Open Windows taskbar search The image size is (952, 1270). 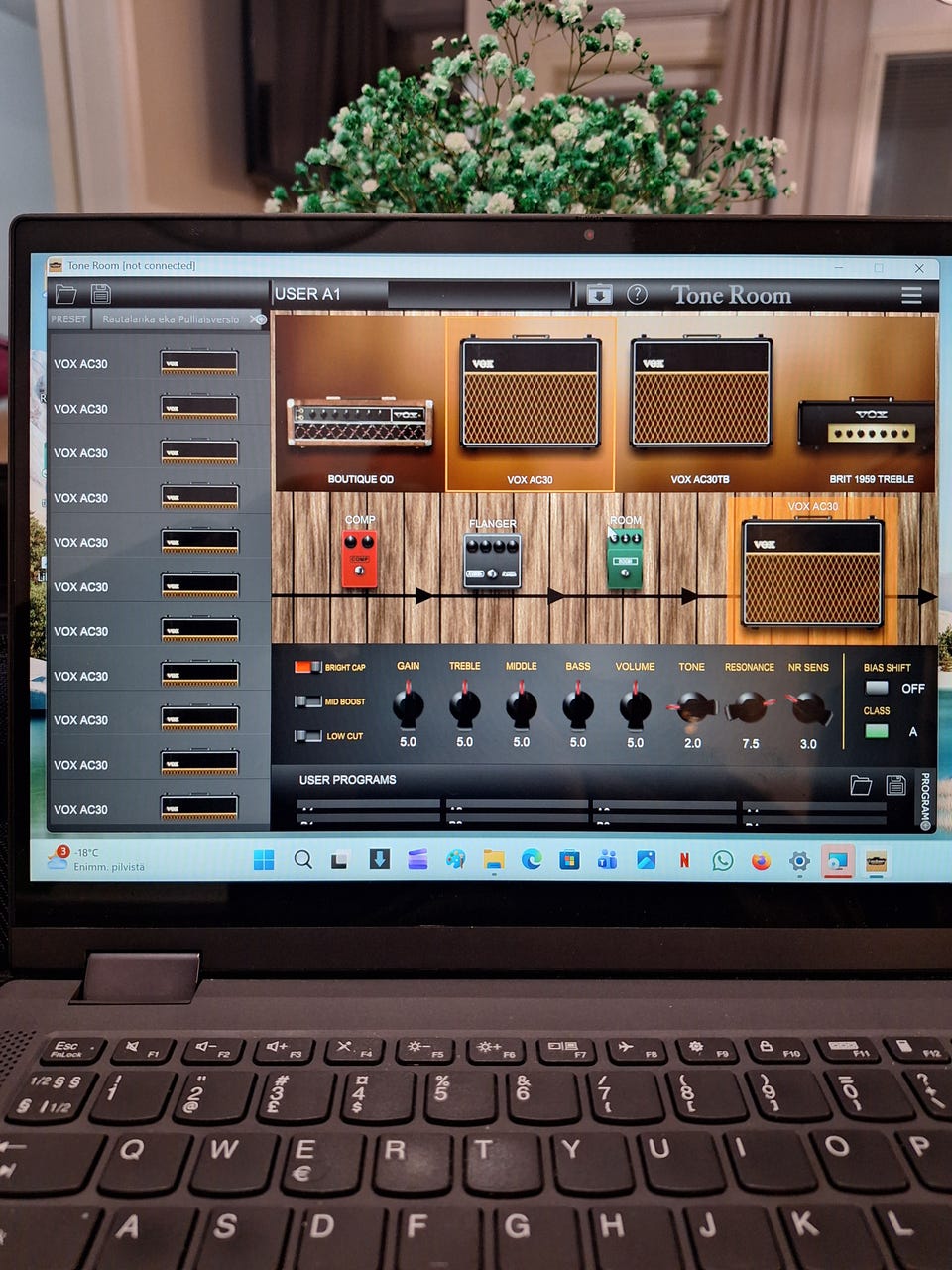coord(302,860)
